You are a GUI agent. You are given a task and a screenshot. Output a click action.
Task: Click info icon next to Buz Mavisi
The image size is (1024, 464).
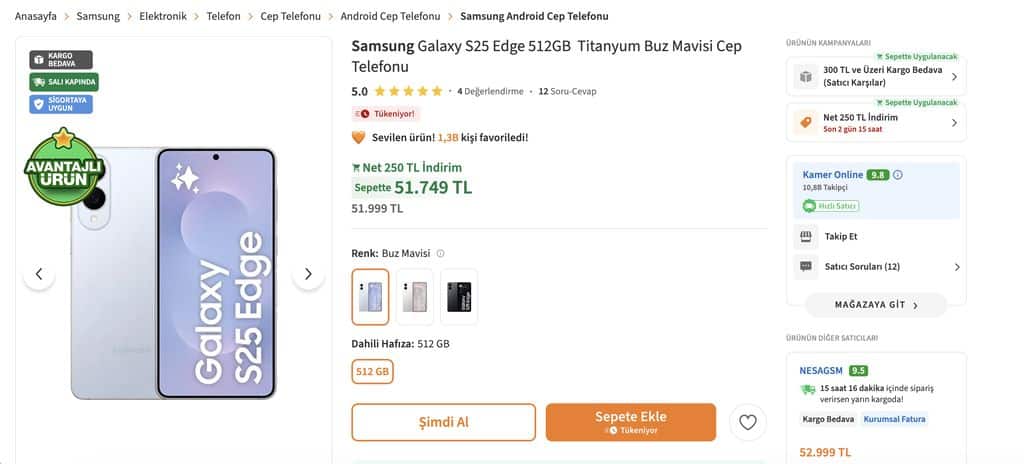(x=440, y=254)
